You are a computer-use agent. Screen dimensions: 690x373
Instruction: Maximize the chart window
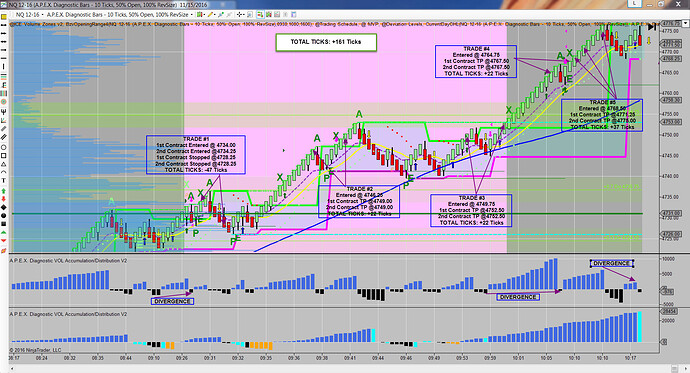point(661,4)
